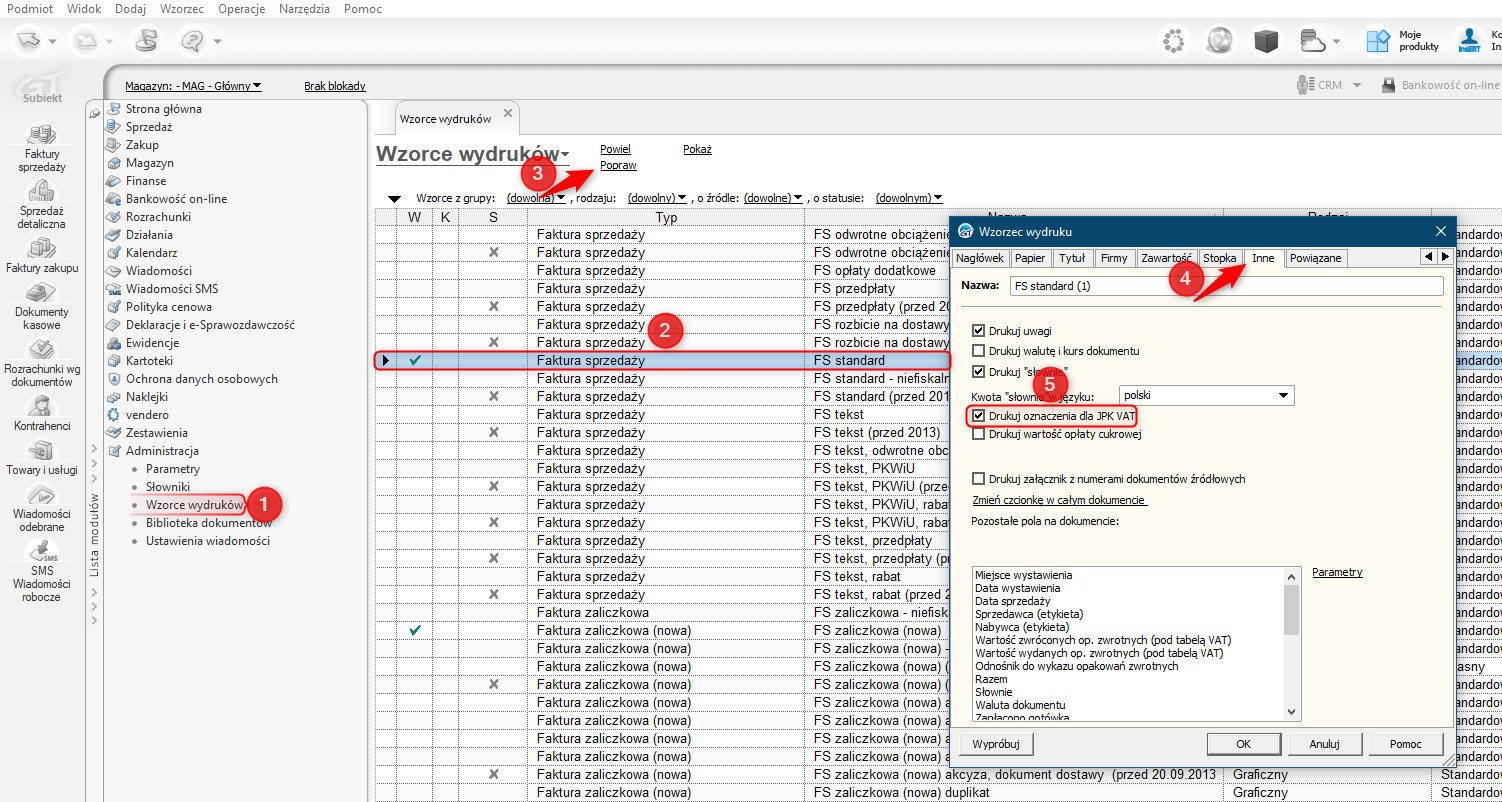
Task: Open Towary i usługi icon
Action: click(x=42, y=451)
